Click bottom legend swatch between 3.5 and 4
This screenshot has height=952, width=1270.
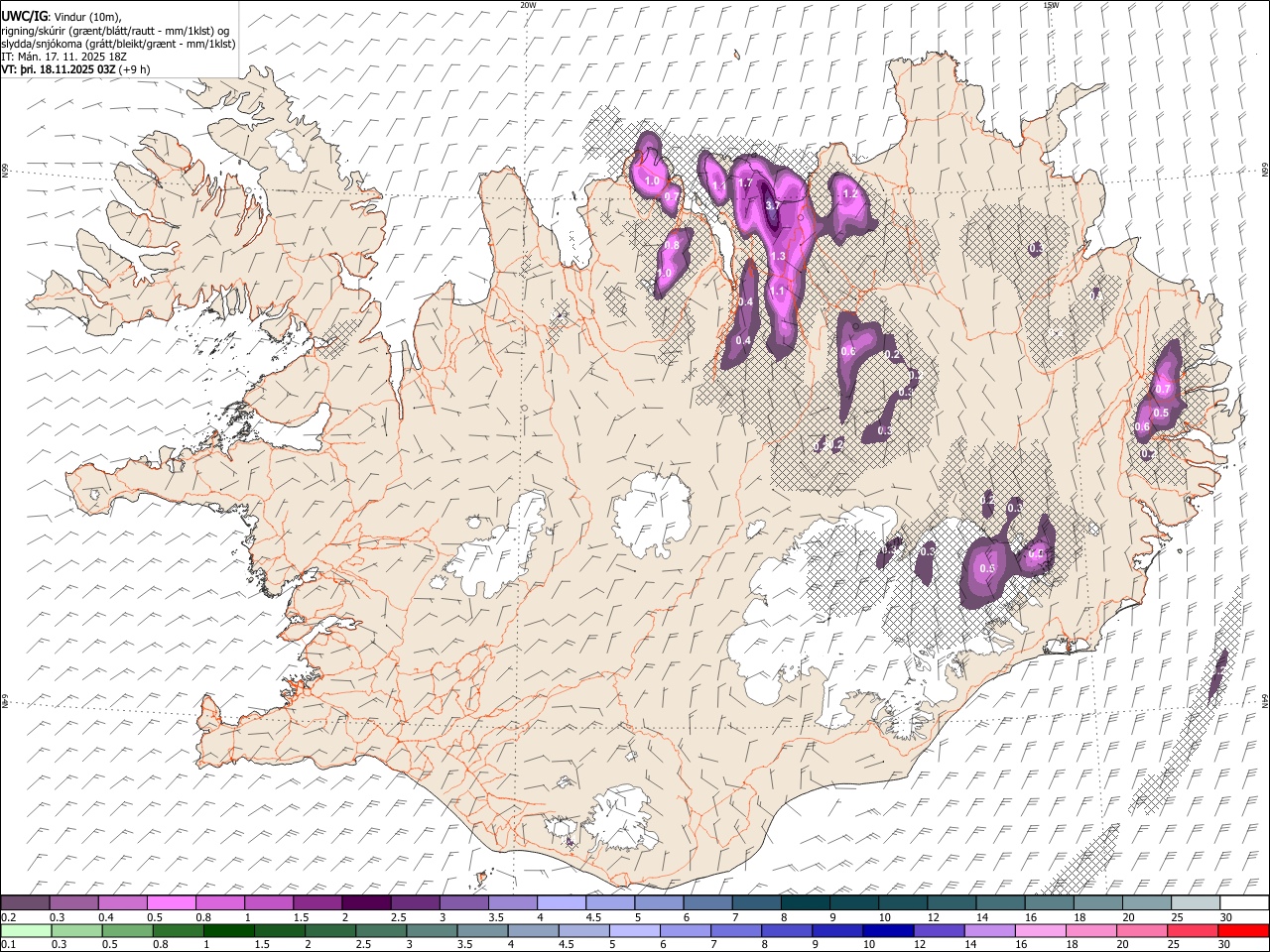(x=482, y=930)
